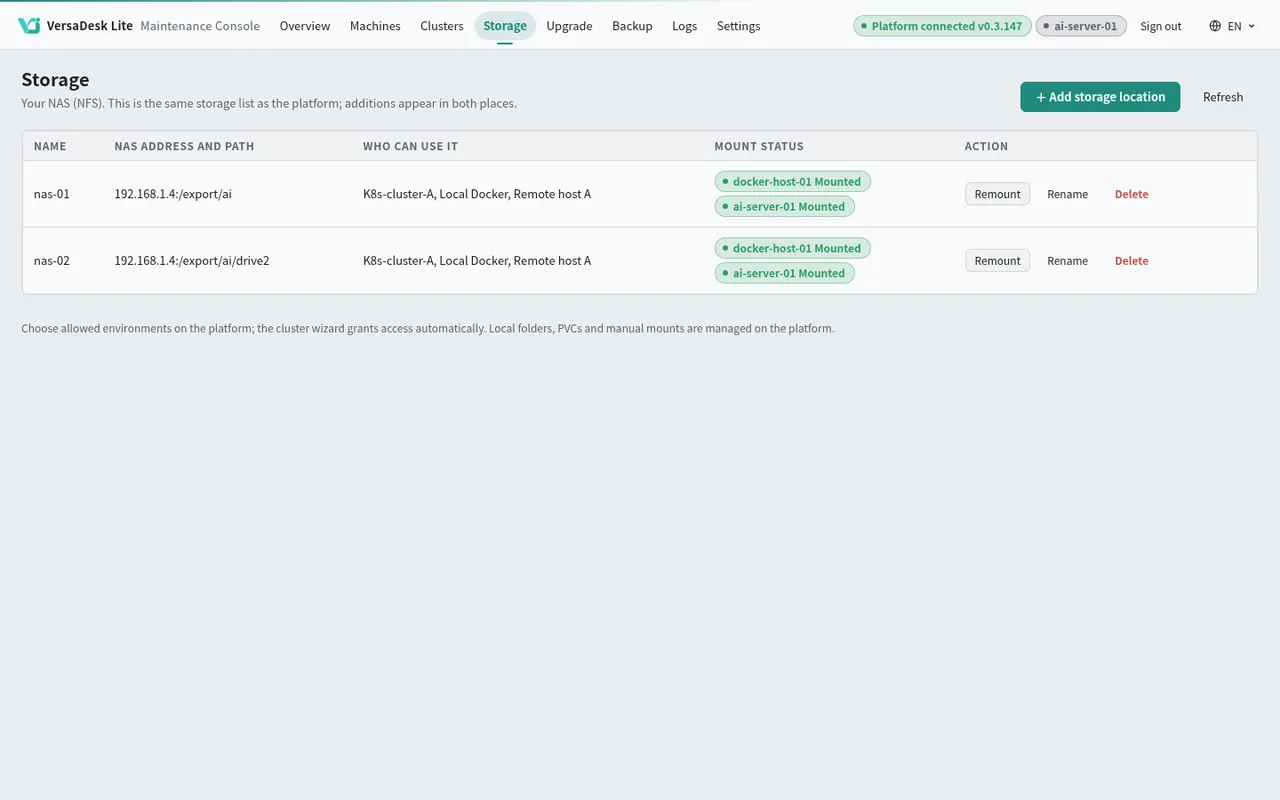Go to the Clusters tab

point(442,26)
